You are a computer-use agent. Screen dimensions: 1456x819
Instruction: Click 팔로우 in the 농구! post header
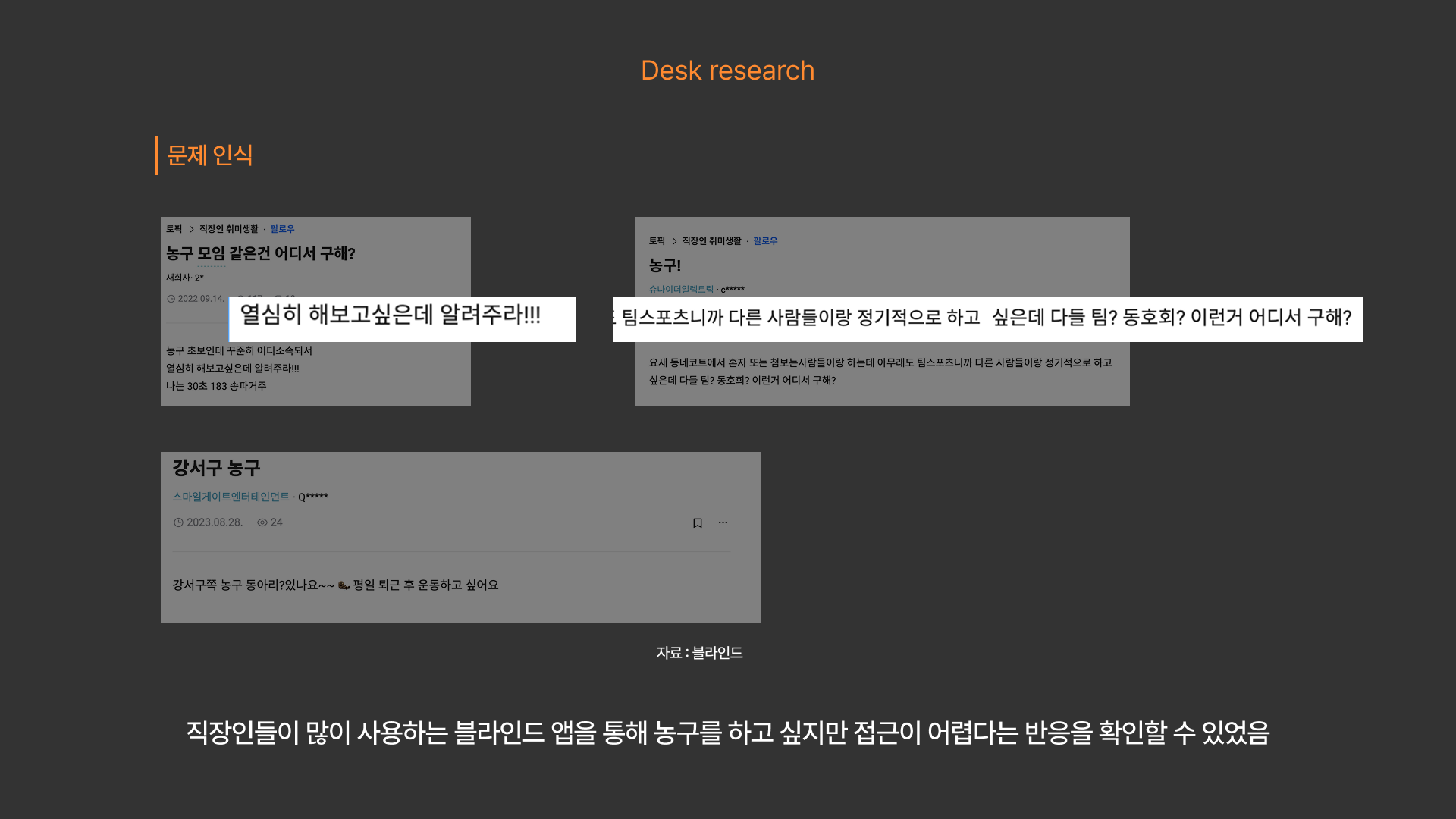pyautogui.click(x=765, y=241)
